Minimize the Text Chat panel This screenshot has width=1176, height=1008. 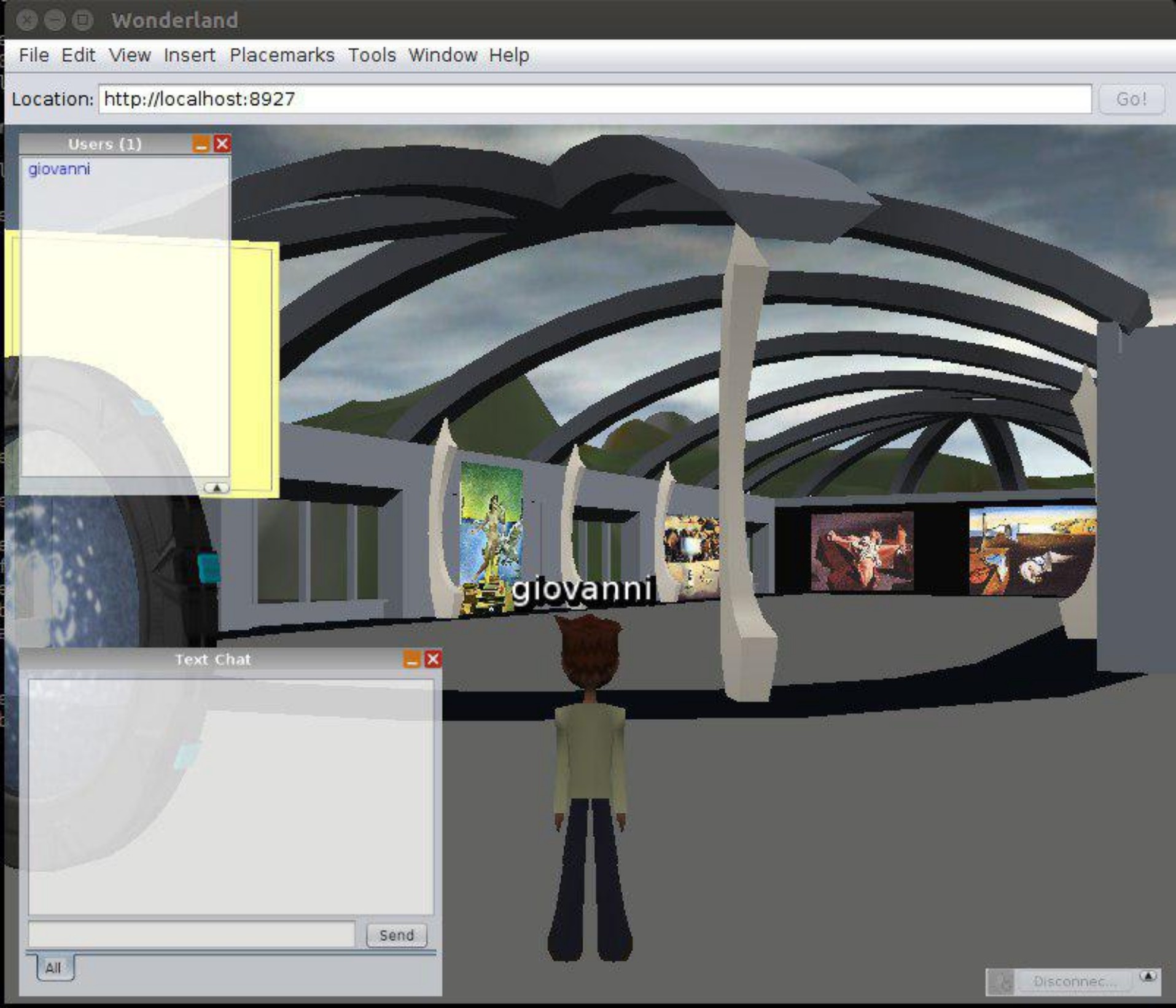(412, 659)
